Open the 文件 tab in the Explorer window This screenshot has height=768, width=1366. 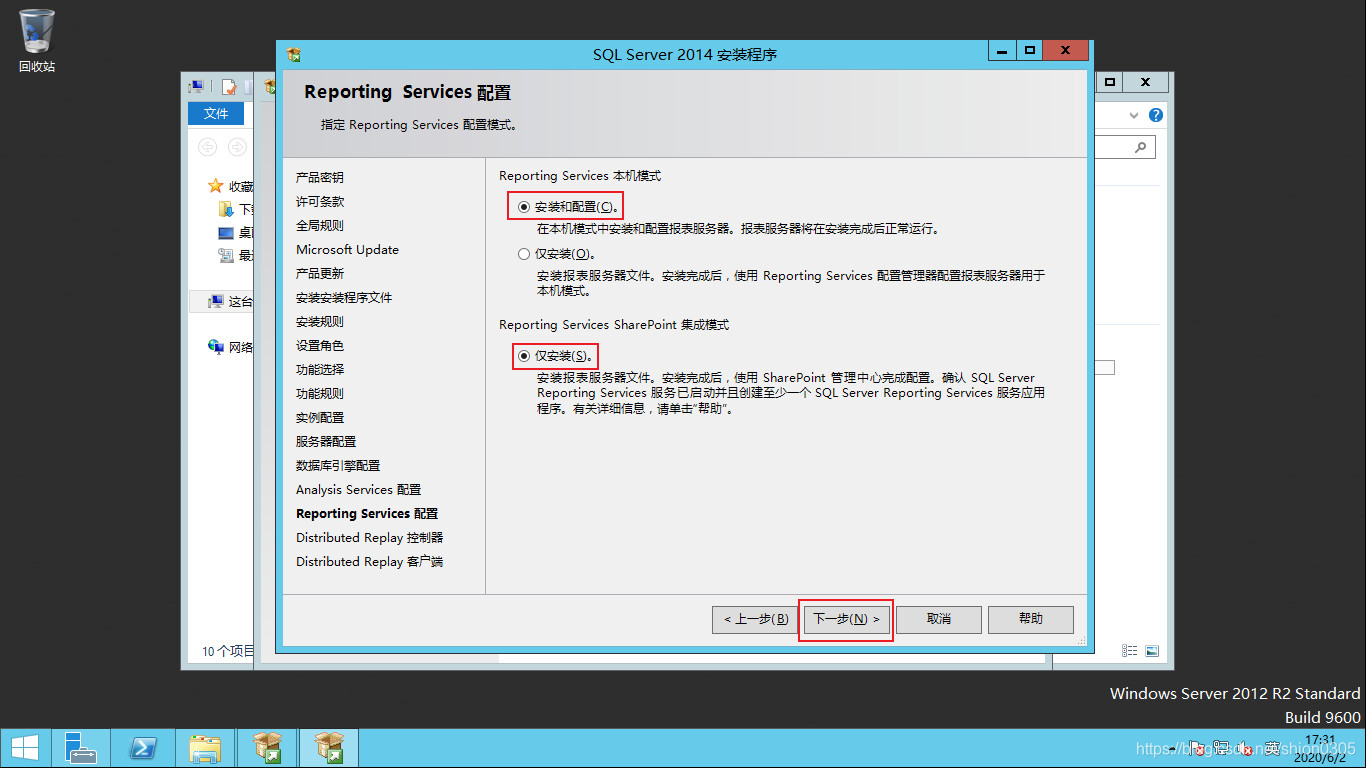coord(216,114)
